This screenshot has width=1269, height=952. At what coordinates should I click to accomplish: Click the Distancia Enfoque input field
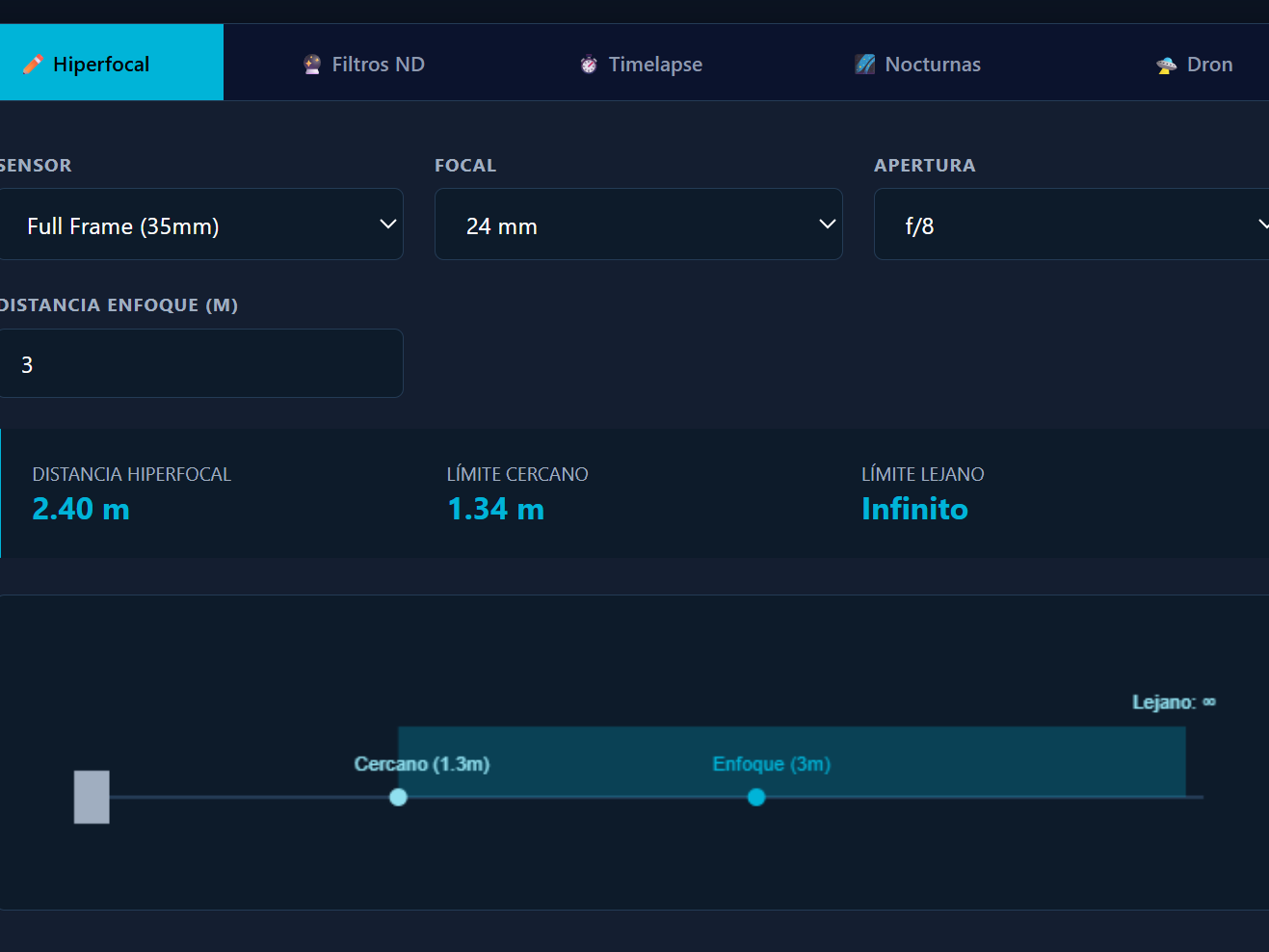tap(200, 363)
